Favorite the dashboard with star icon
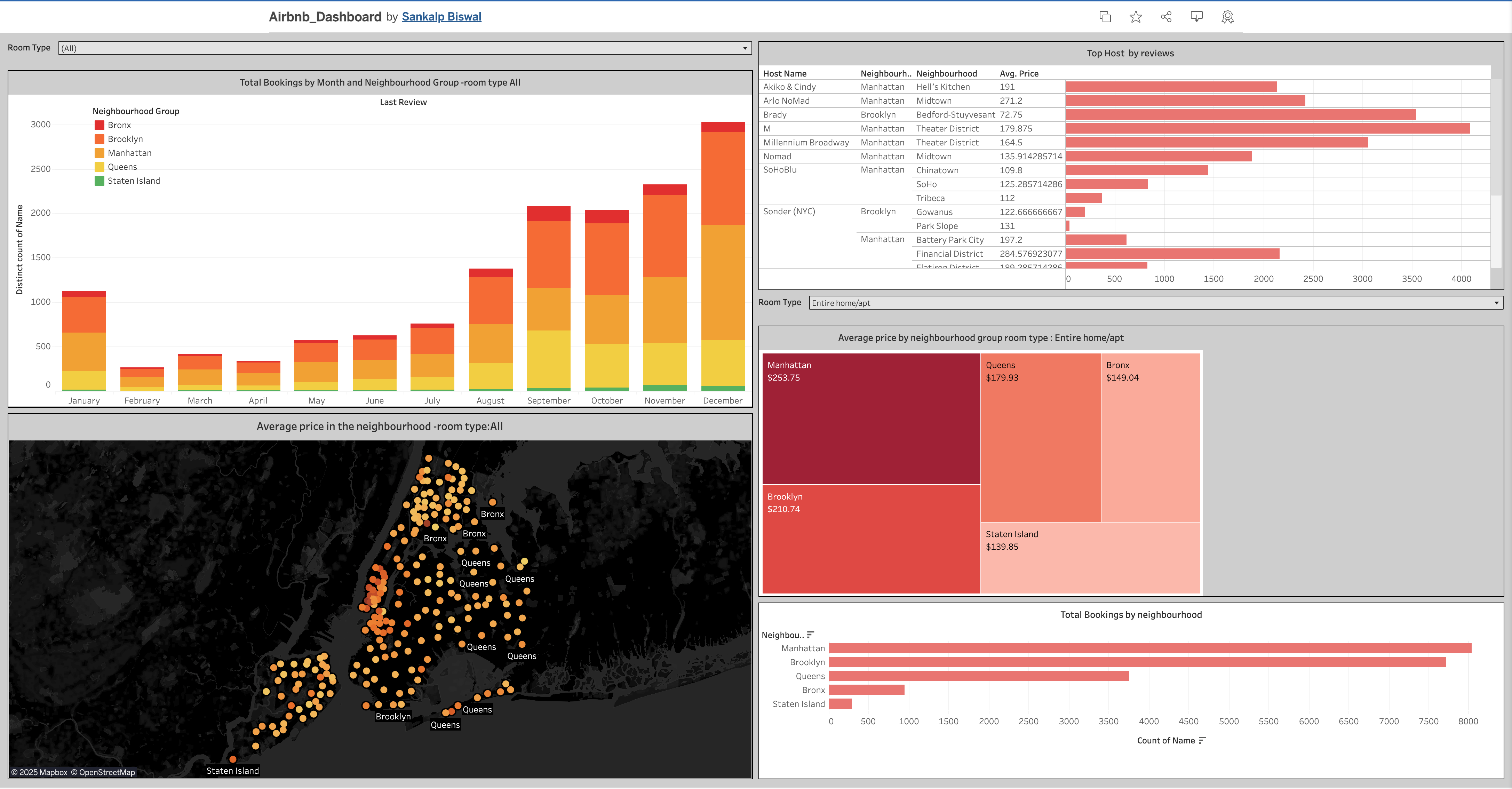Screen dimensions: 1512x789 pyautogui.click(x=1135, y=17)
